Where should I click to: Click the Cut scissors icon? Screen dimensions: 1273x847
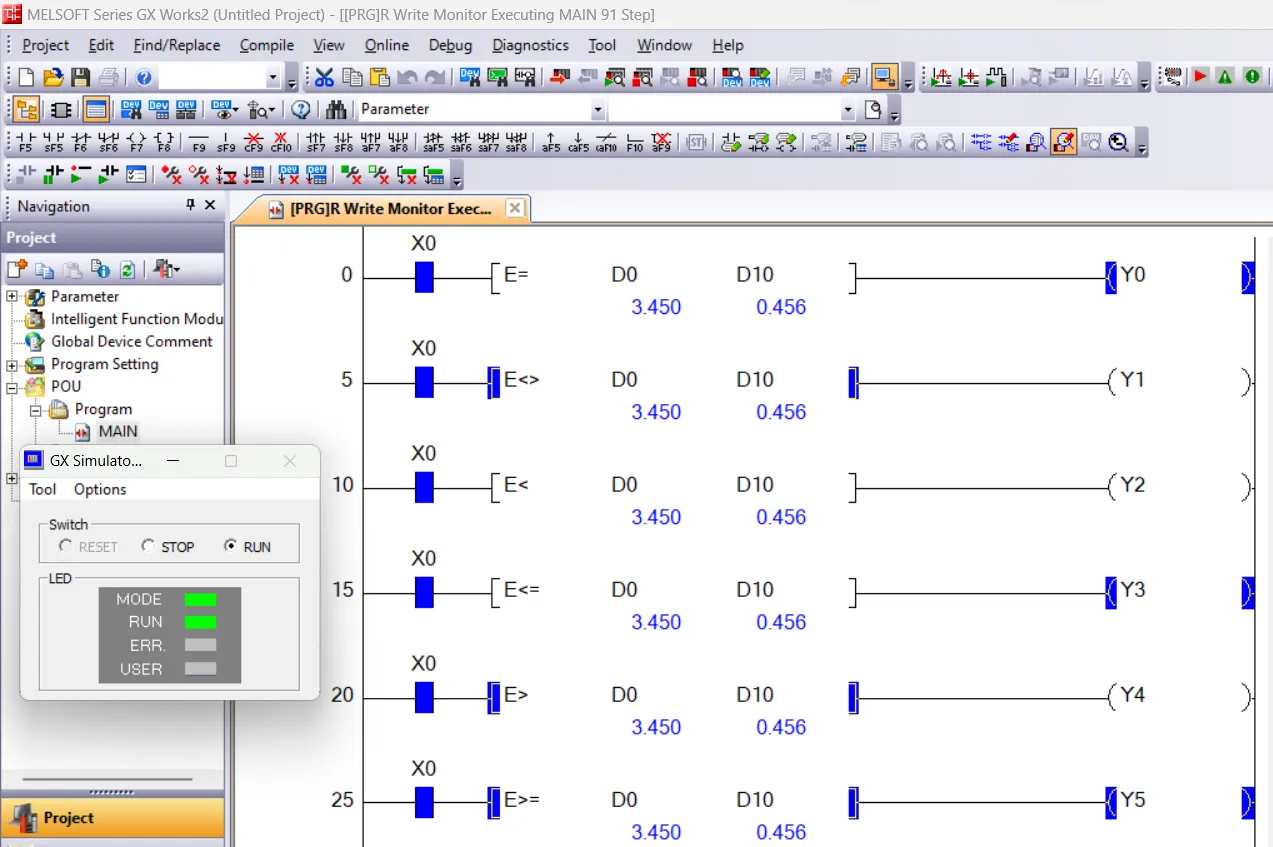pyautogui.click(x=324, y=77)
